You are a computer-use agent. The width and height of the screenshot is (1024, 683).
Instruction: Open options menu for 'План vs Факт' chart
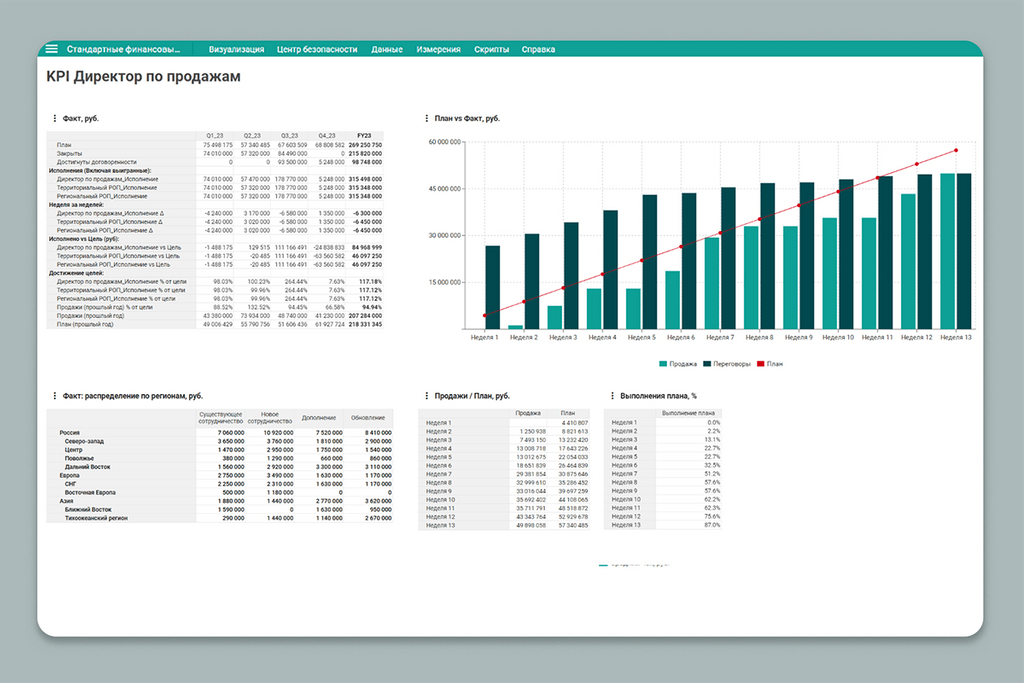(x=427, y=118)
